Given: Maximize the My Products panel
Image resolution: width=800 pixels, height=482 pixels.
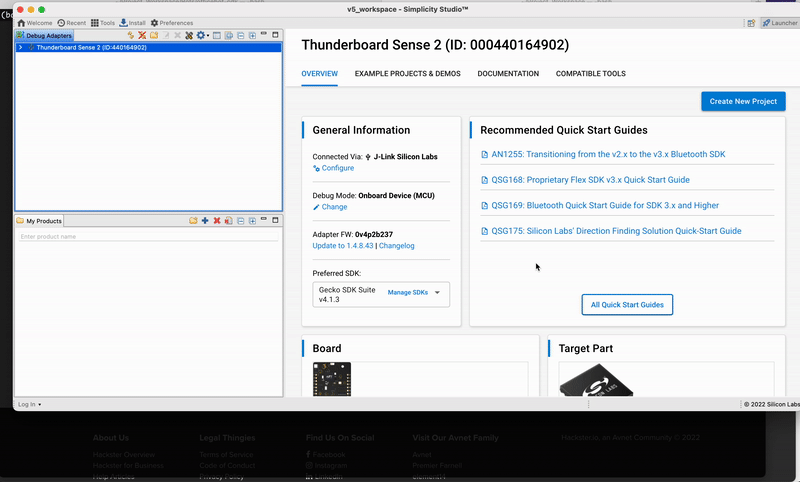Looking at the screenshot, I should [x=276, y=220].
